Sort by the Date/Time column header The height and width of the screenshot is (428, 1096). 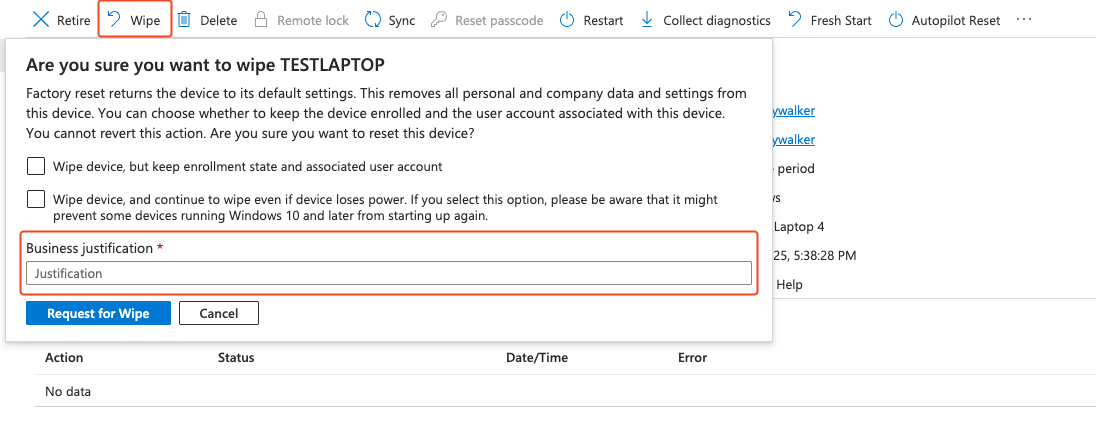[x=539, y=357]
